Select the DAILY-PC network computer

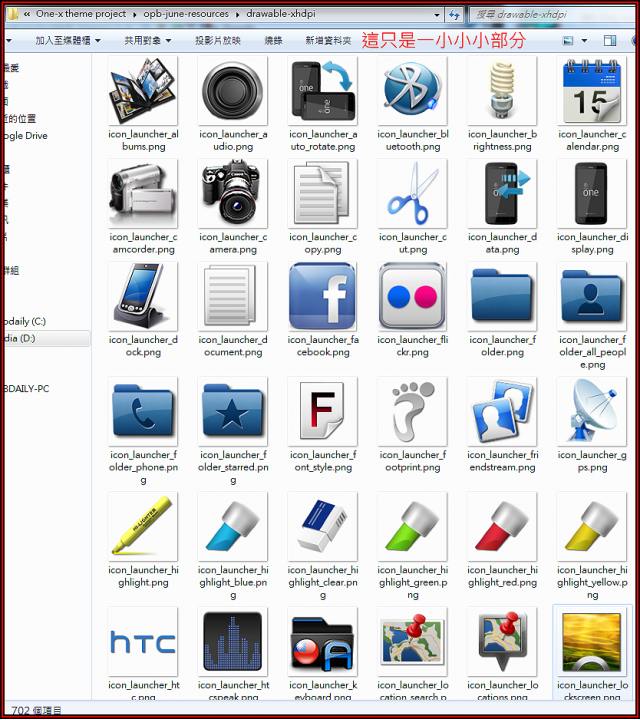pyautogui.click(x=27, y=389)
